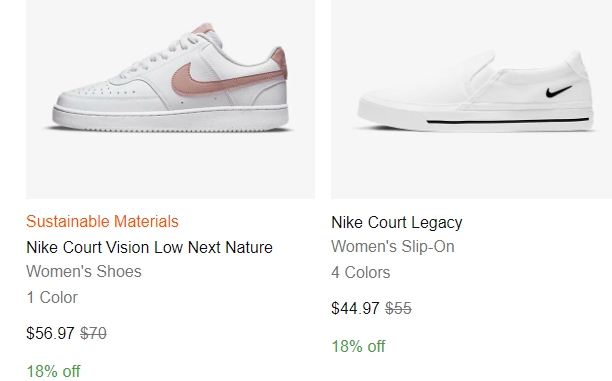This screenshot has height=381, width=612.
Task: Click the 4 Colors text
Action: (361, 272)
